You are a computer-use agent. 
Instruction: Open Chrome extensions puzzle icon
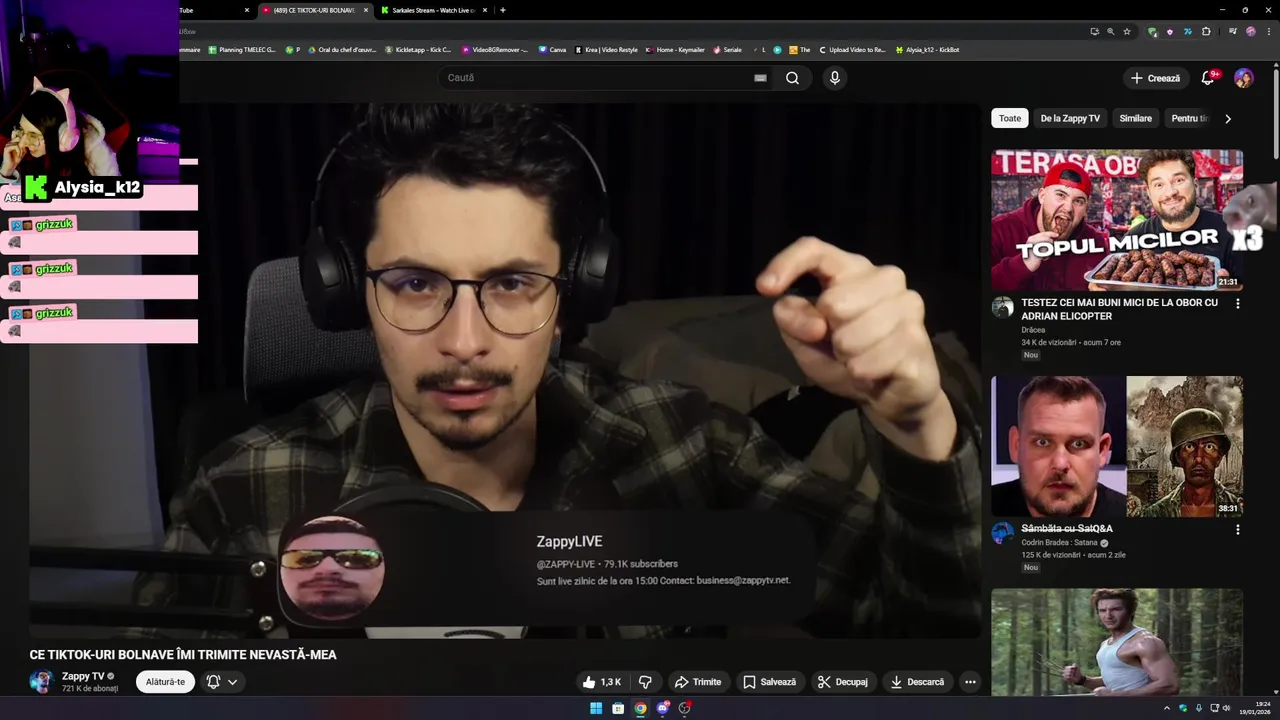[1206, 31]
